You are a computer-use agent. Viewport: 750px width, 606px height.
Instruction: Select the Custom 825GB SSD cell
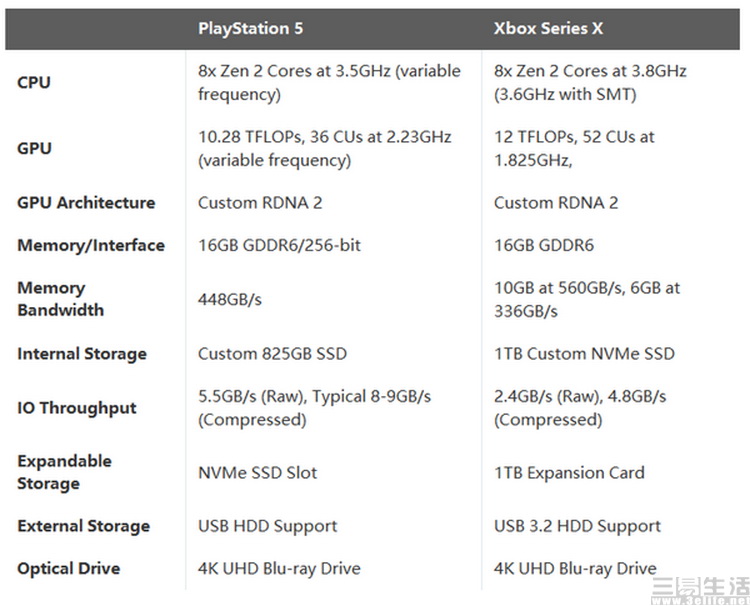(273, 354)
